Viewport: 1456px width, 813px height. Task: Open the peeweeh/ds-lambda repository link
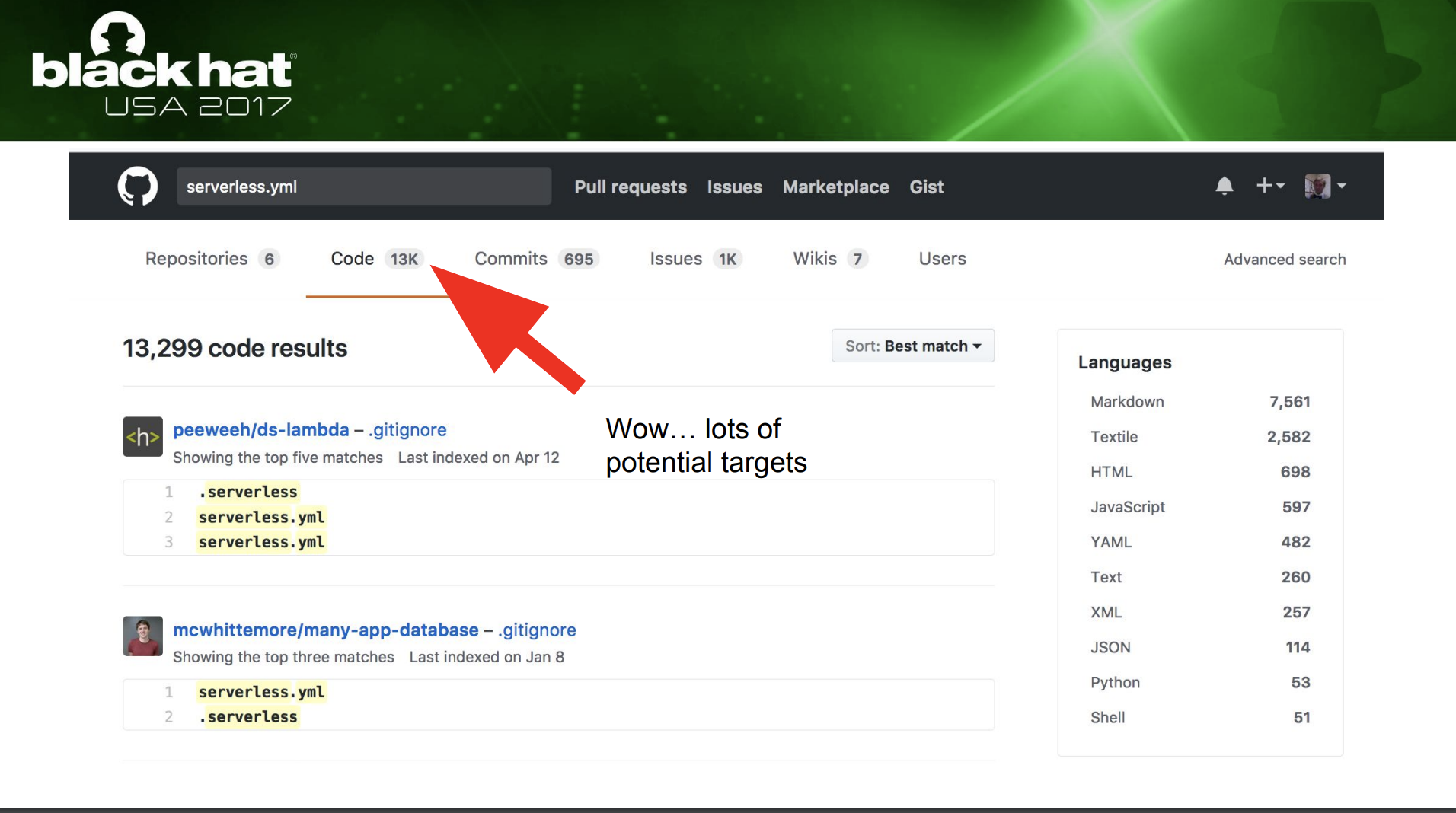coord(260,430)
